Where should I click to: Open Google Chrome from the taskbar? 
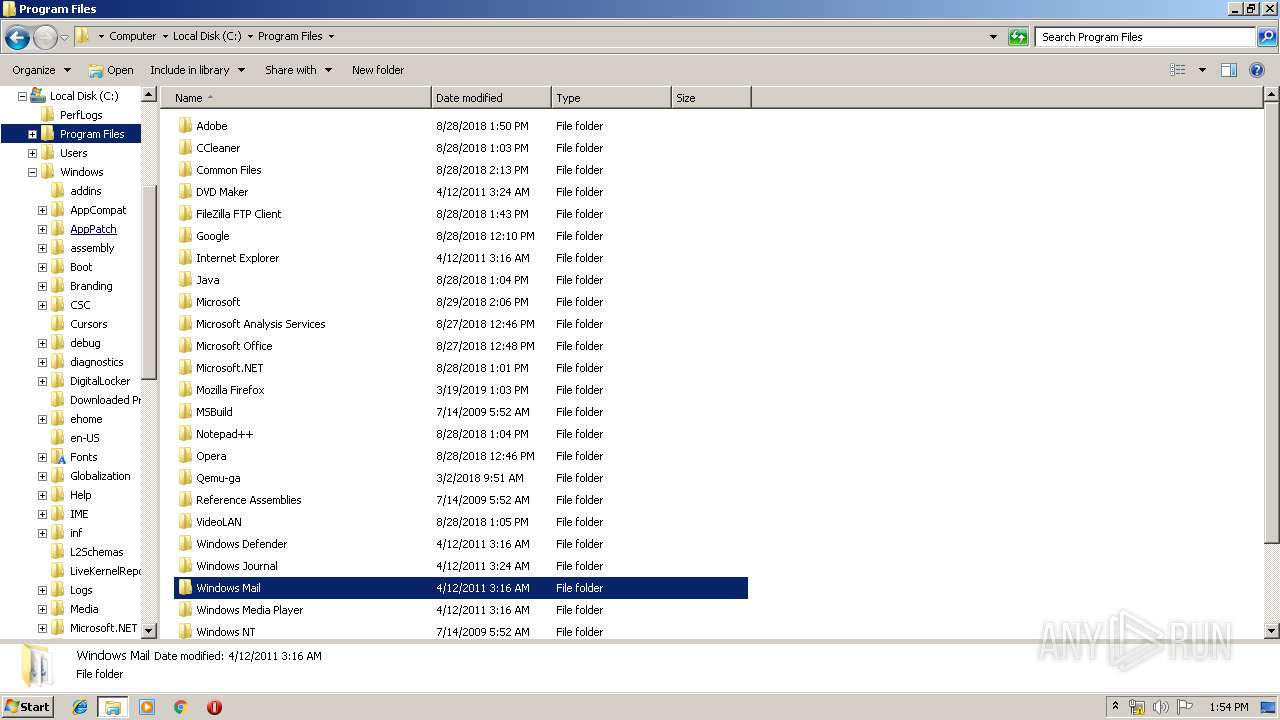click(x=180, y=707)
